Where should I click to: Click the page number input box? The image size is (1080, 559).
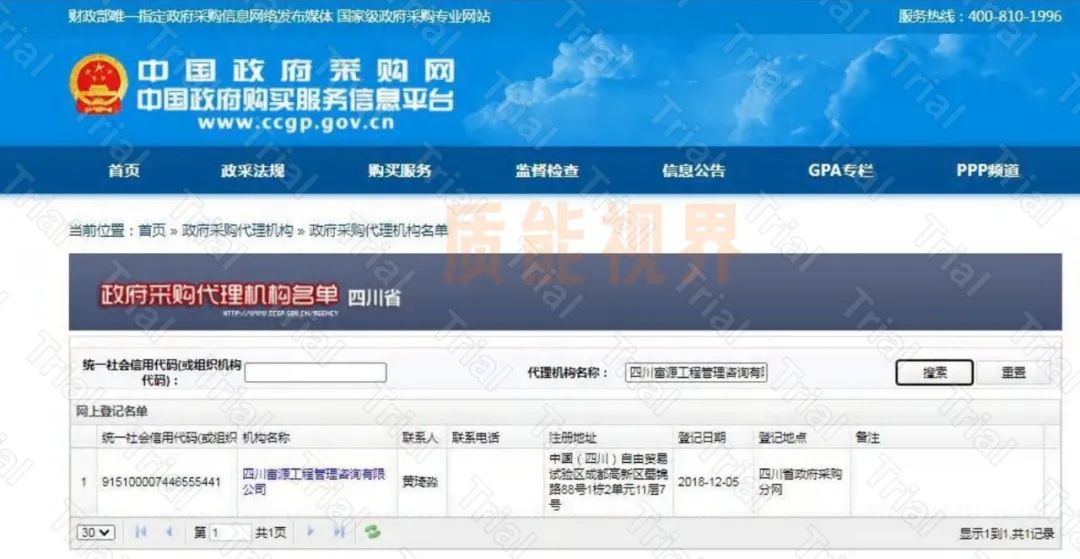[x=230, y=532]
